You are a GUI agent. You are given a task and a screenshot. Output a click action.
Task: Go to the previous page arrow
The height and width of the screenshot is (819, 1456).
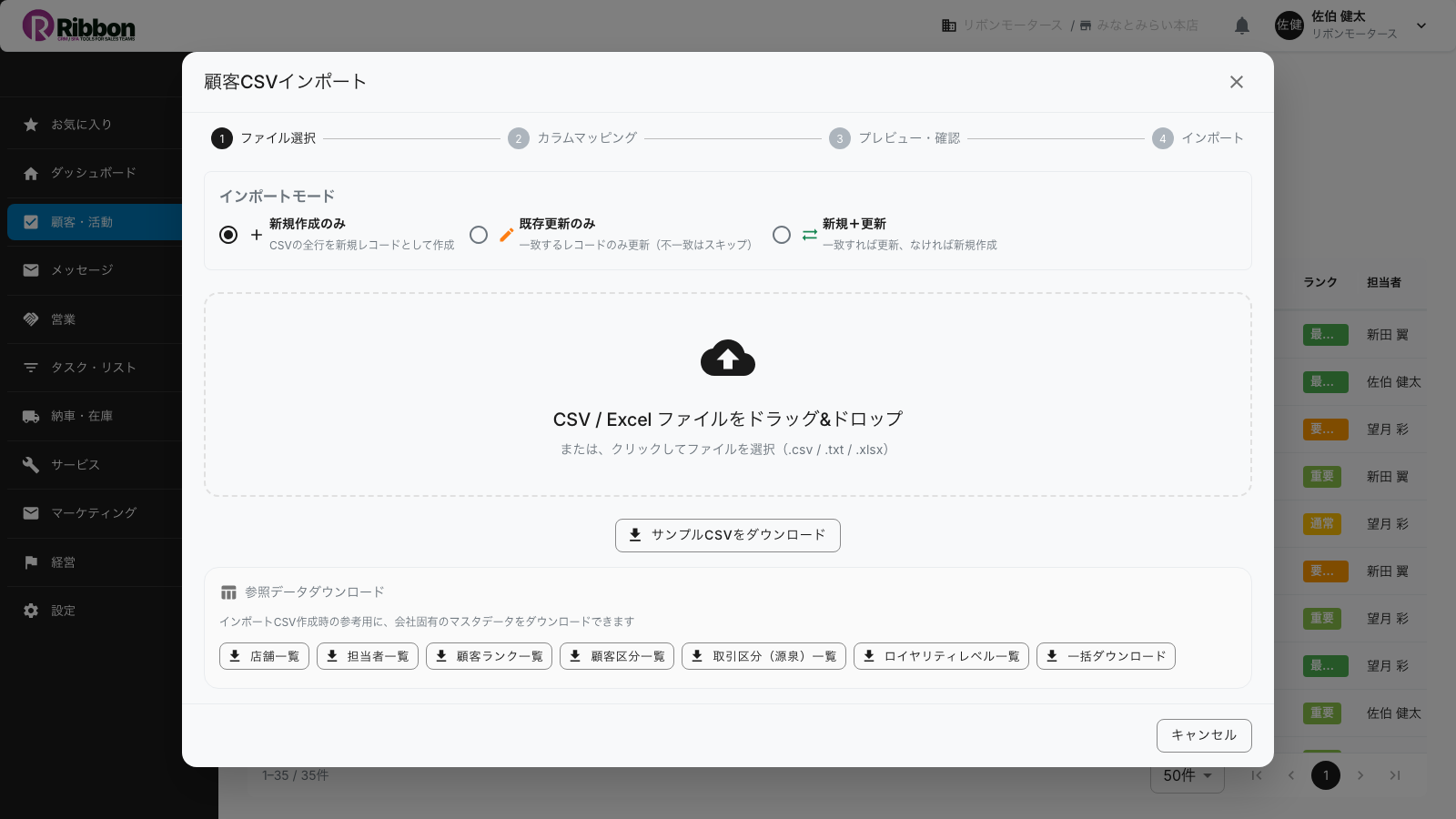1291,775
